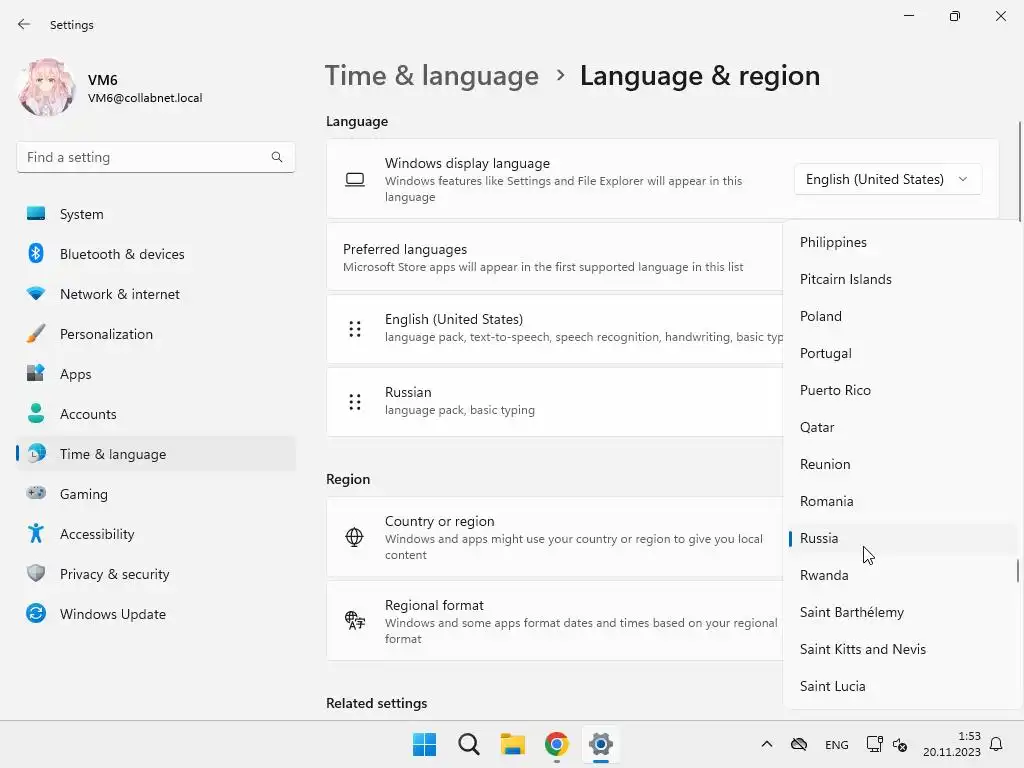Select Windows Update in sidebar

[x=155, y=614]
